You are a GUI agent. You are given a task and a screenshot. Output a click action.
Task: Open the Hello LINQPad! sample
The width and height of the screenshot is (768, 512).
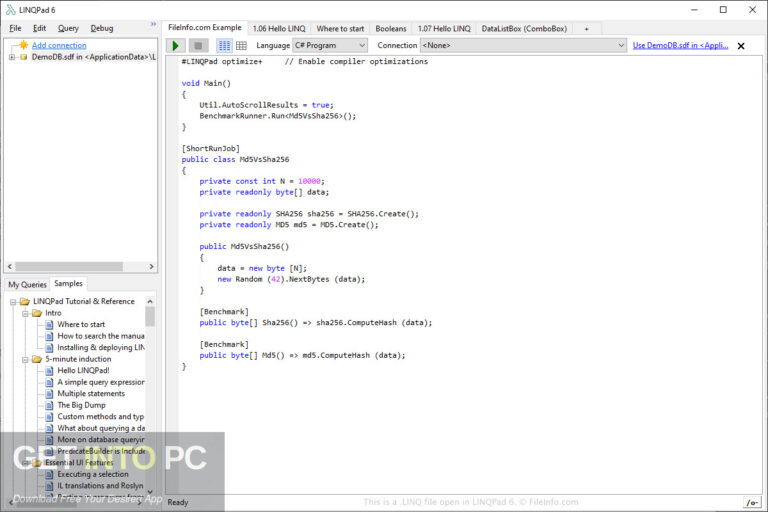point(83,370)
